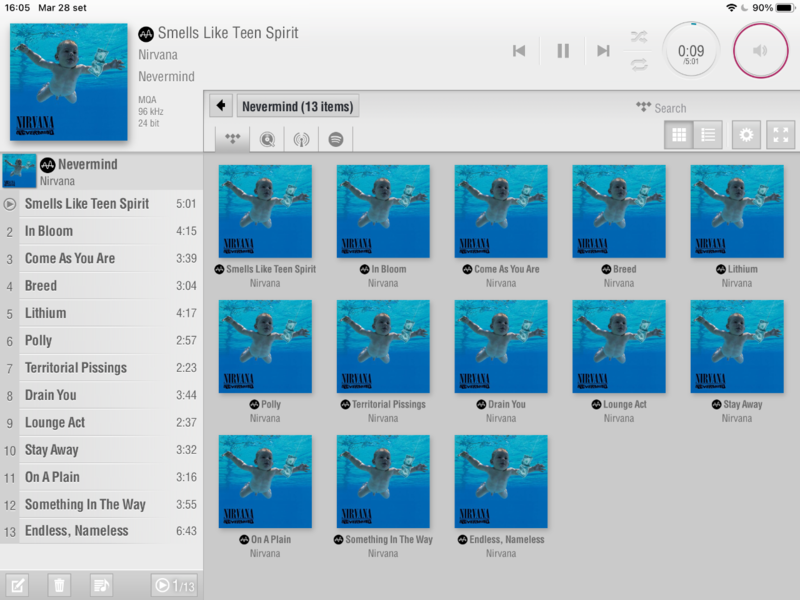Pause the current track
Viewport: 800px width, 600px height.
[563, 51]
